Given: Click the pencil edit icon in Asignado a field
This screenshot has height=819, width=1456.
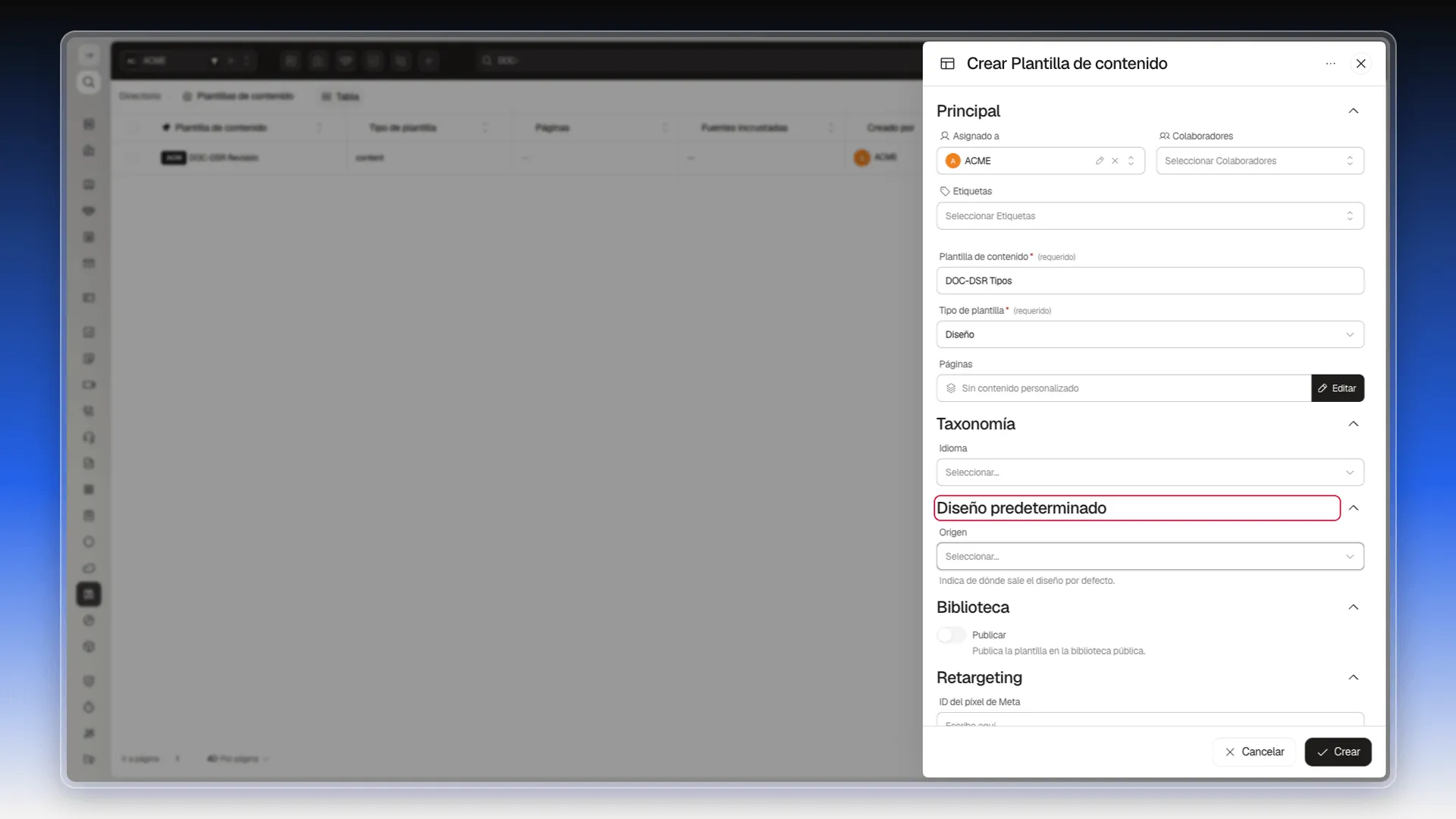Looking at the screenshot, I should 1099,161.
